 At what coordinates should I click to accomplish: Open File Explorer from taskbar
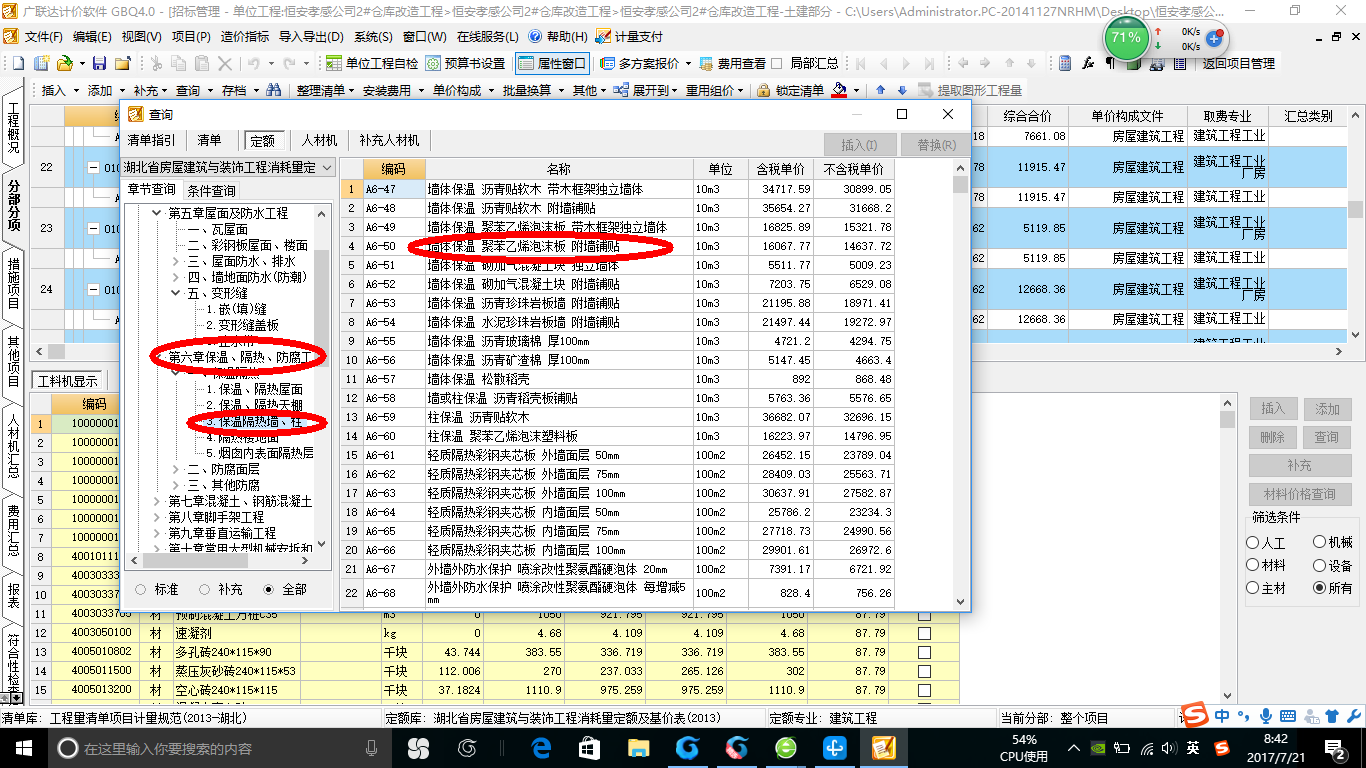pos(638,748)
